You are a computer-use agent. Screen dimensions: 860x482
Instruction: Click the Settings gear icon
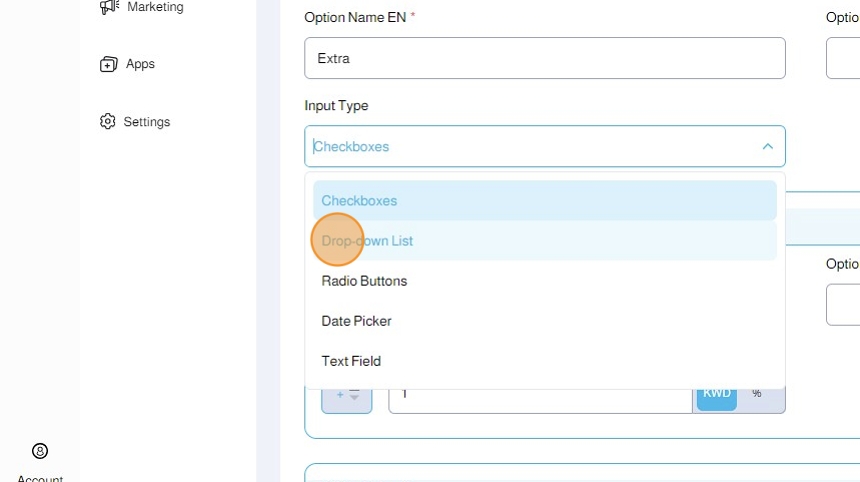pos(108,121)
